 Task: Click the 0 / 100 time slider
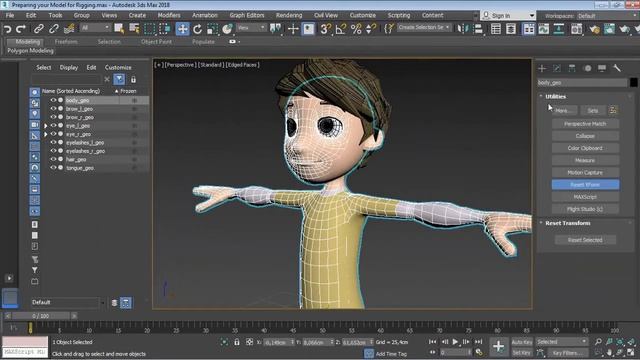click(41, 316)
